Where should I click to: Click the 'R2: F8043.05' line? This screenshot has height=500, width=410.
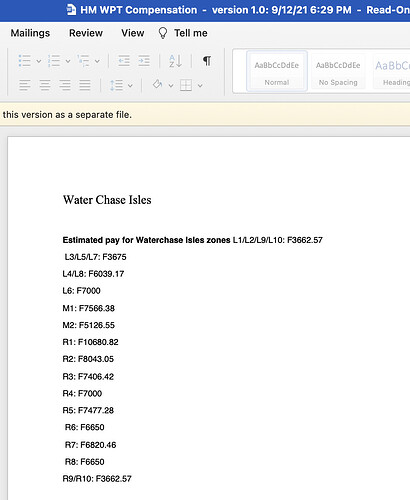click(88, 359)
